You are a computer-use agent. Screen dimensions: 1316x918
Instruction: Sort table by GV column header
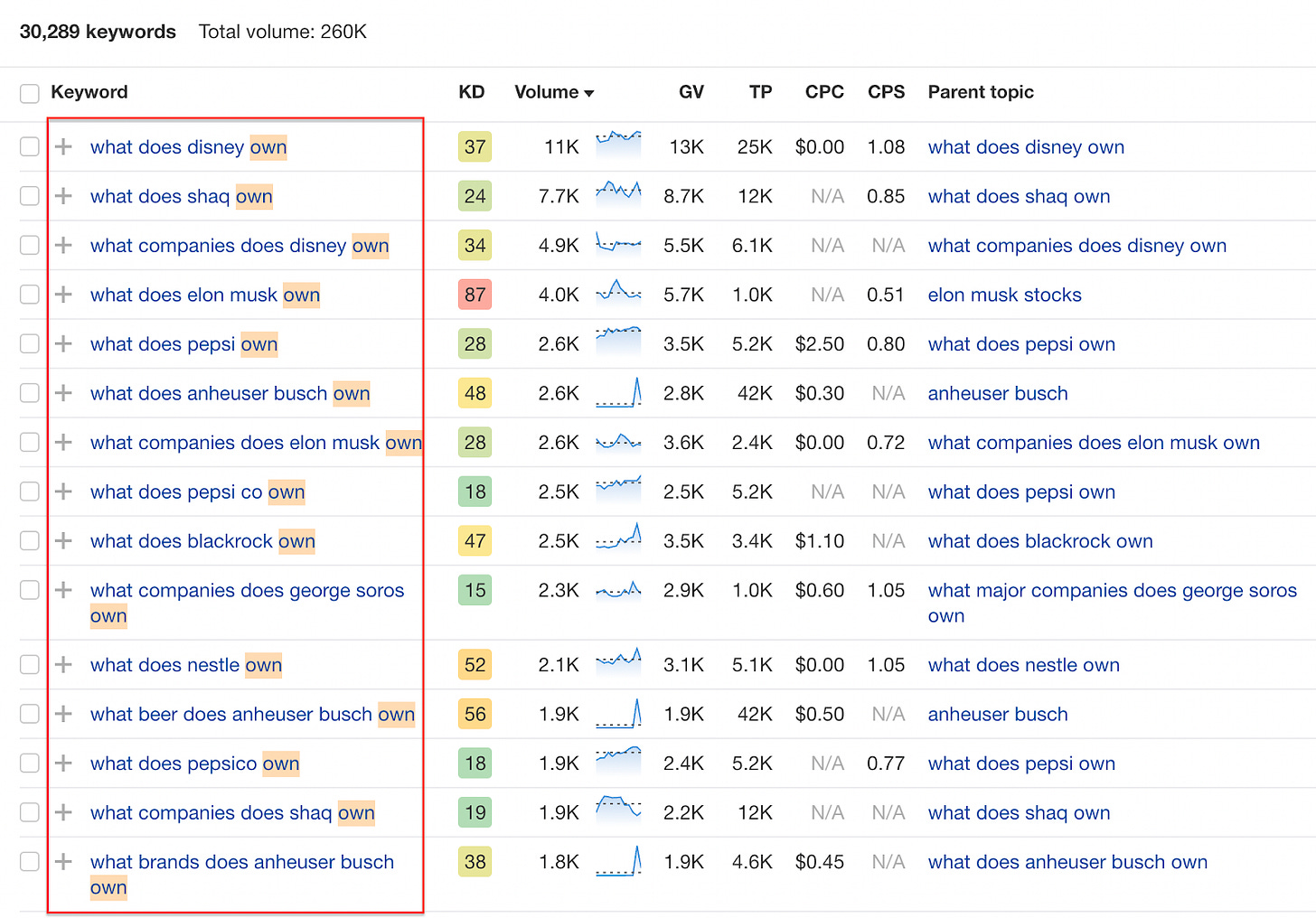[691, 92]
